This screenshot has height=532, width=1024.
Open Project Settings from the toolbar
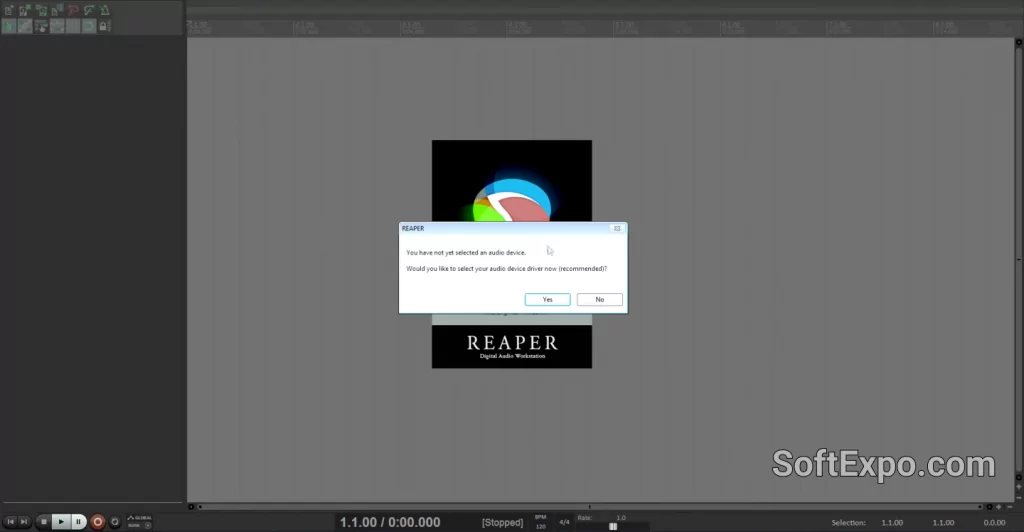pyautogui.click(x=57, y=10)
